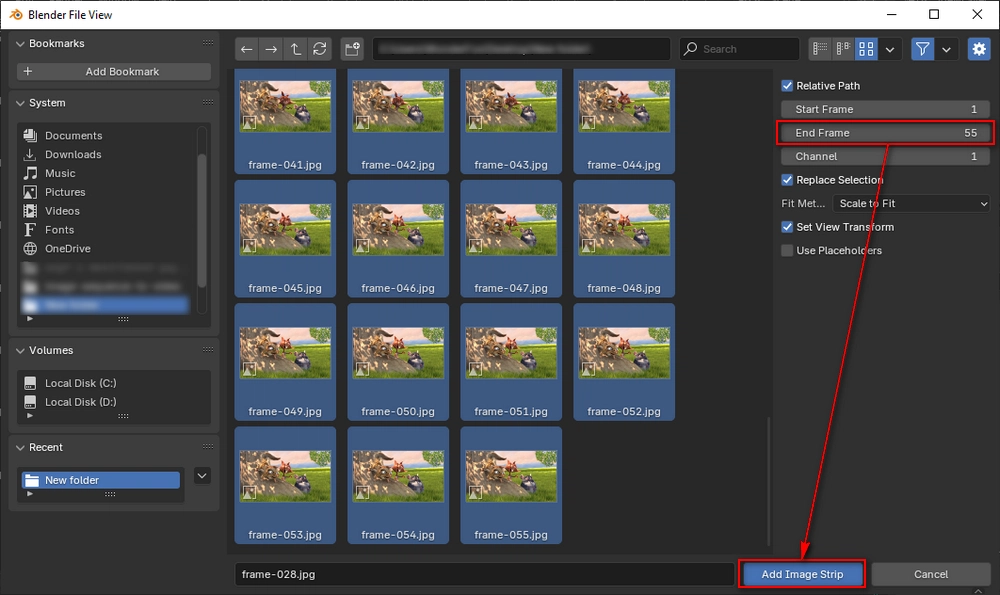Select thumbnail frame-041.jpg
The image size is (1000, 595).
(x=285, y=121)
